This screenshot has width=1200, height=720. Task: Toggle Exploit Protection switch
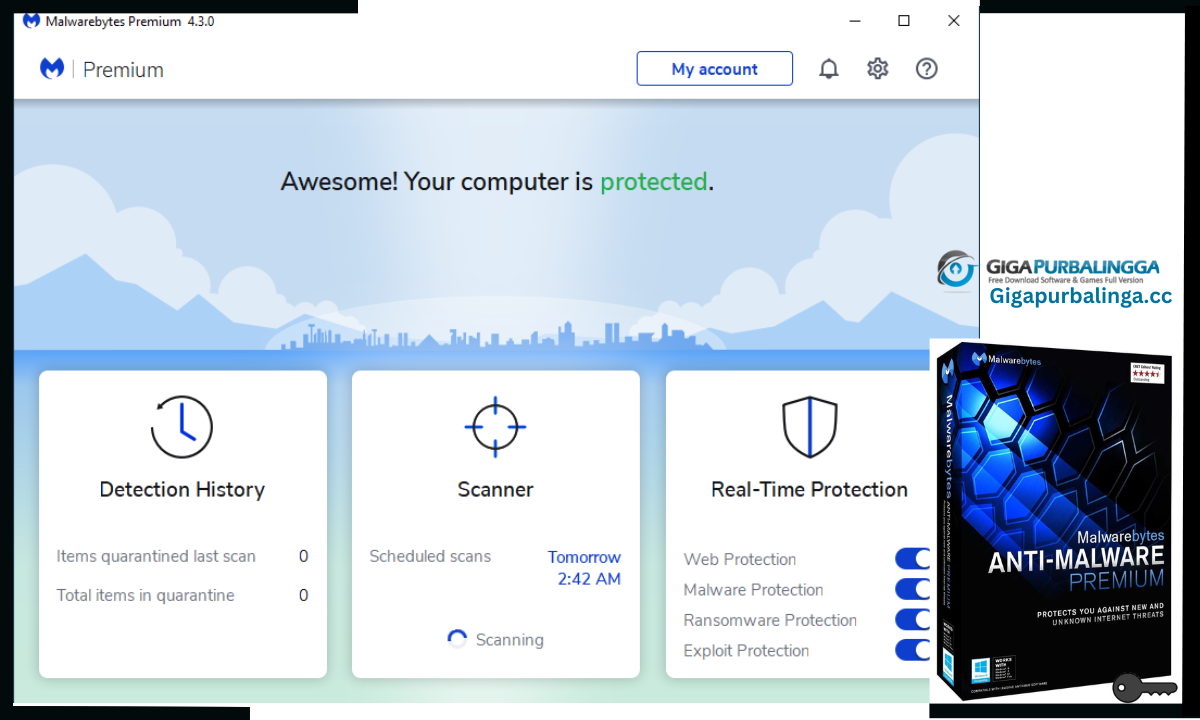tap(913, 650)
